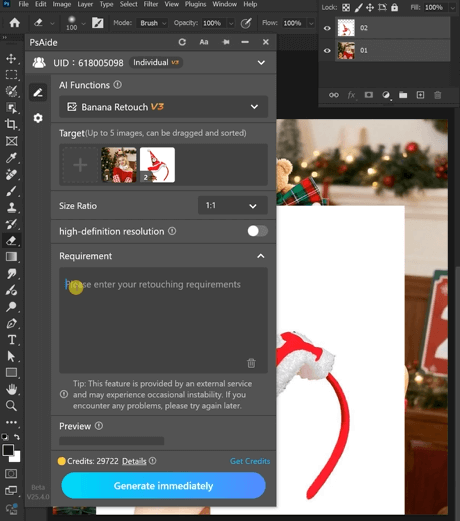Select the Horizontal Type tool
The image size is (460, 521).
click(x=11, y=340)
